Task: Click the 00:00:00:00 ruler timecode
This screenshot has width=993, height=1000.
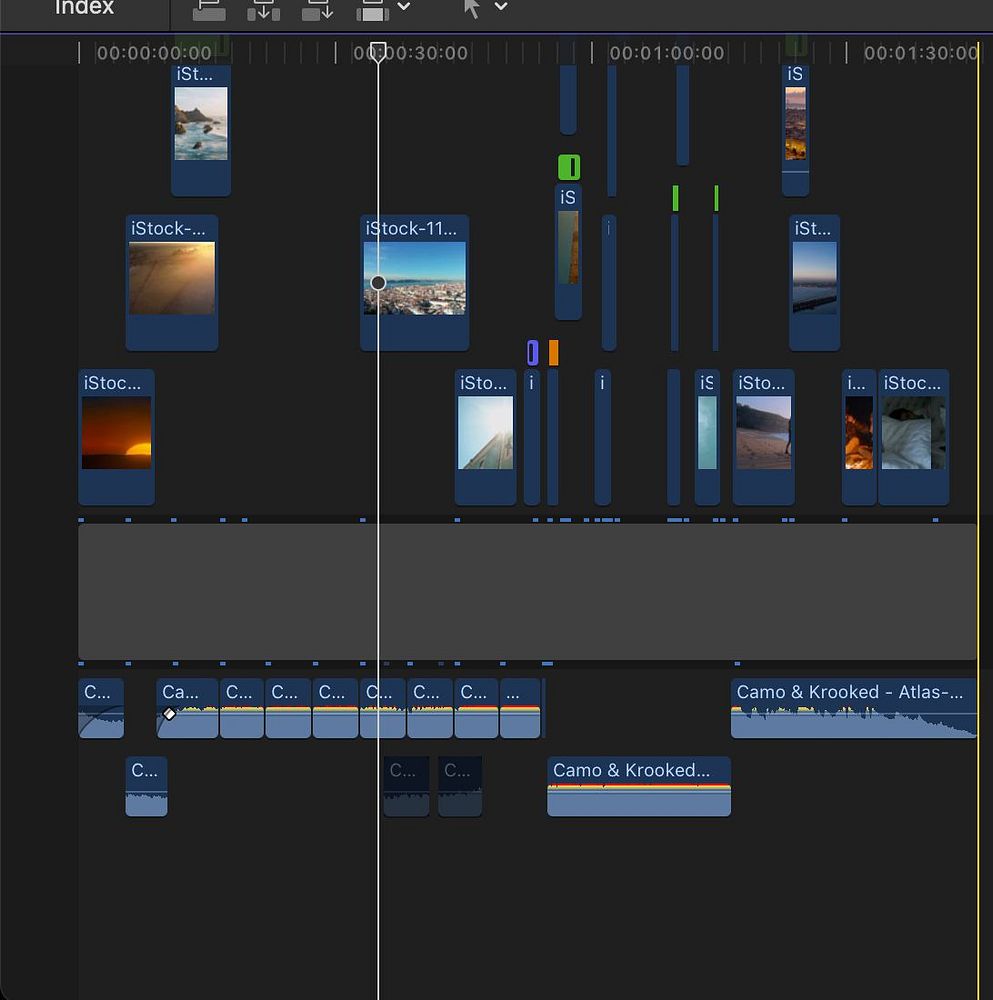Action: (154, 53)
